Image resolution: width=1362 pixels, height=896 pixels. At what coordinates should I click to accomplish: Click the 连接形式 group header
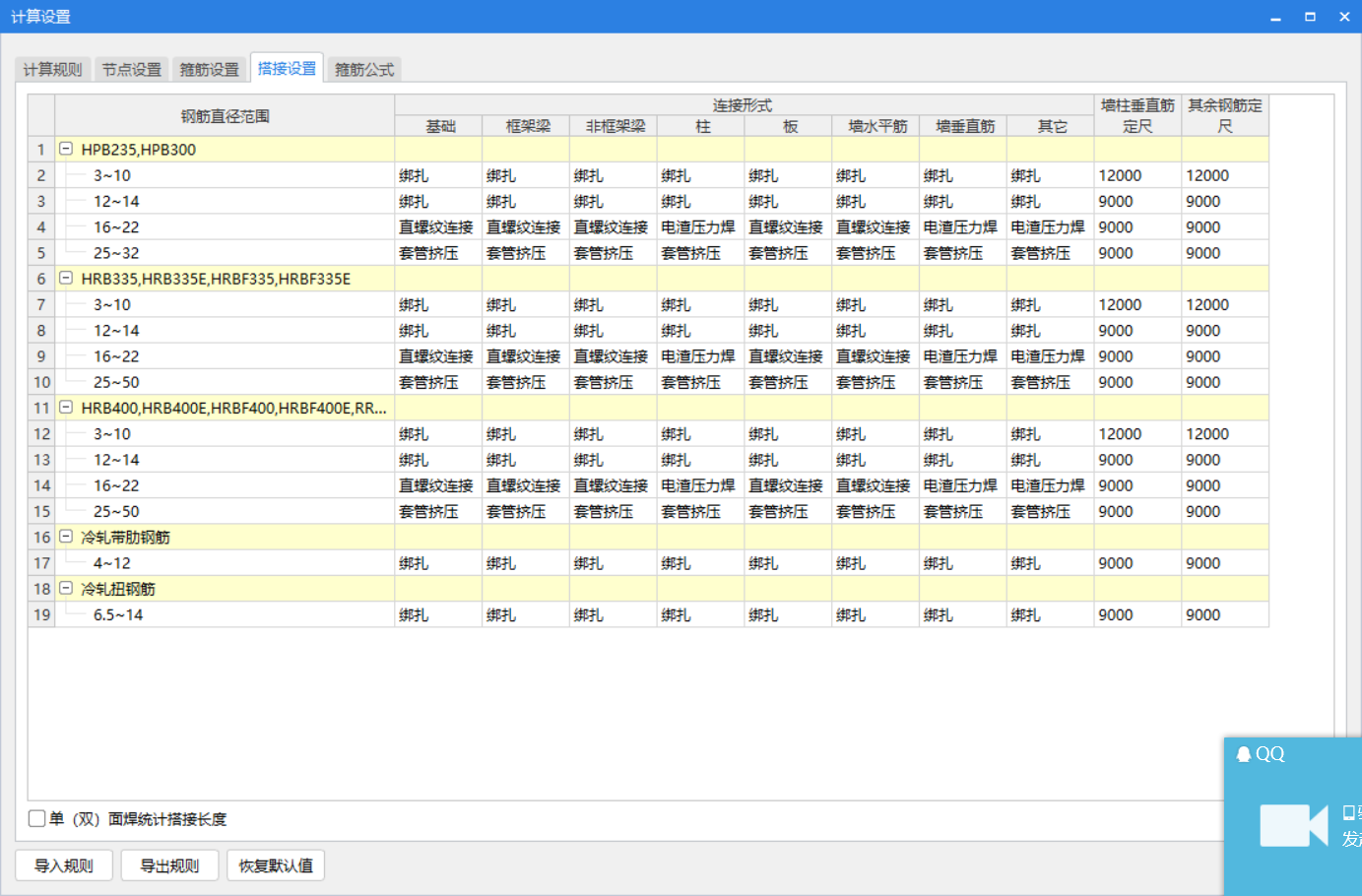(744, 105)
